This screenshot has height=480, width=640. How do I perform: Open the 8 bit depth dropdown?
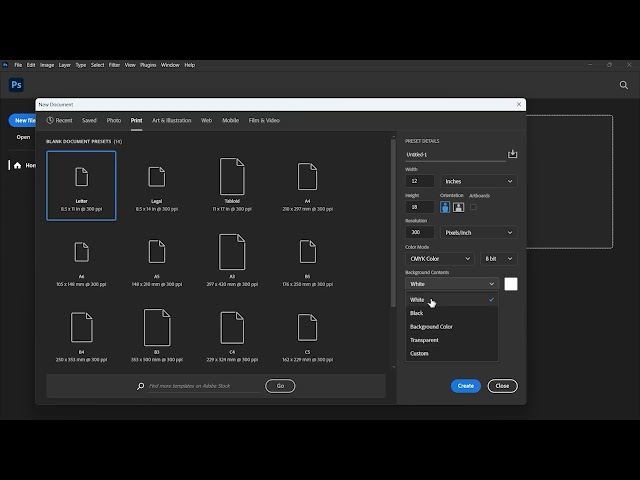pos(498,259)
